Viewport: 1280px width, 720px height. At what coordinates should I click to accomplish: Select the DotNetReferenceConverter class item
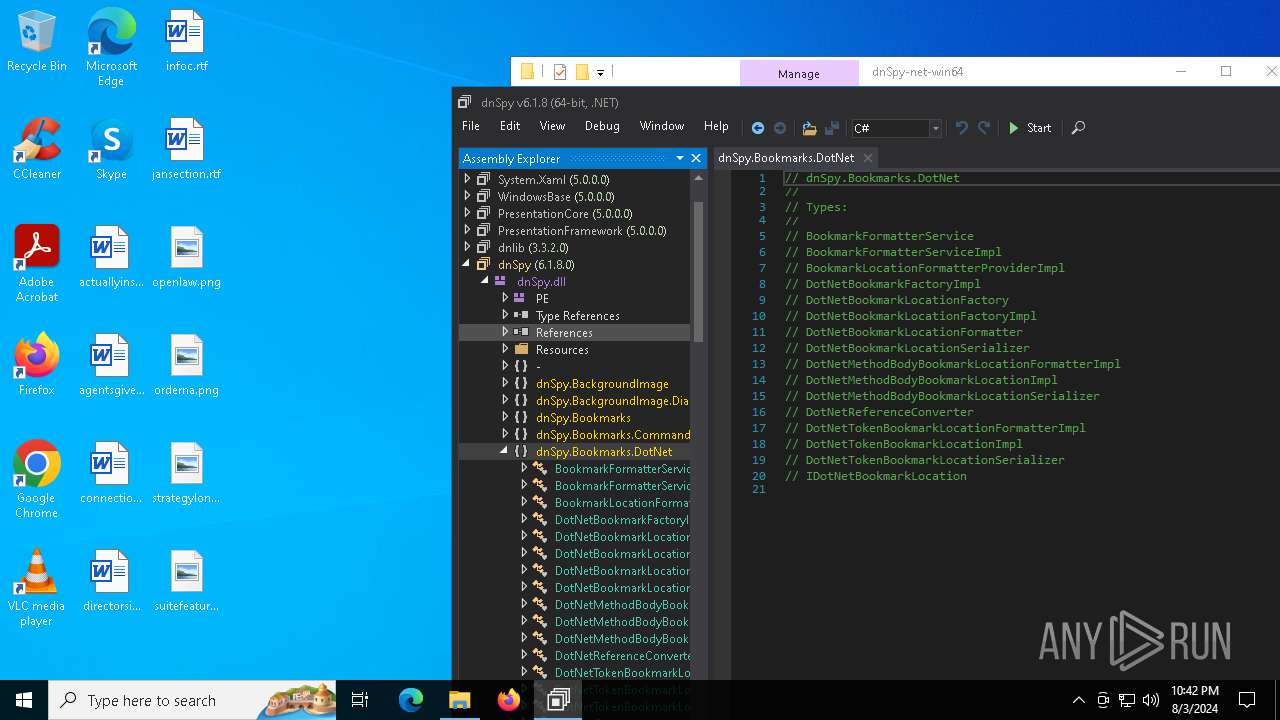[x=622, y=656]
